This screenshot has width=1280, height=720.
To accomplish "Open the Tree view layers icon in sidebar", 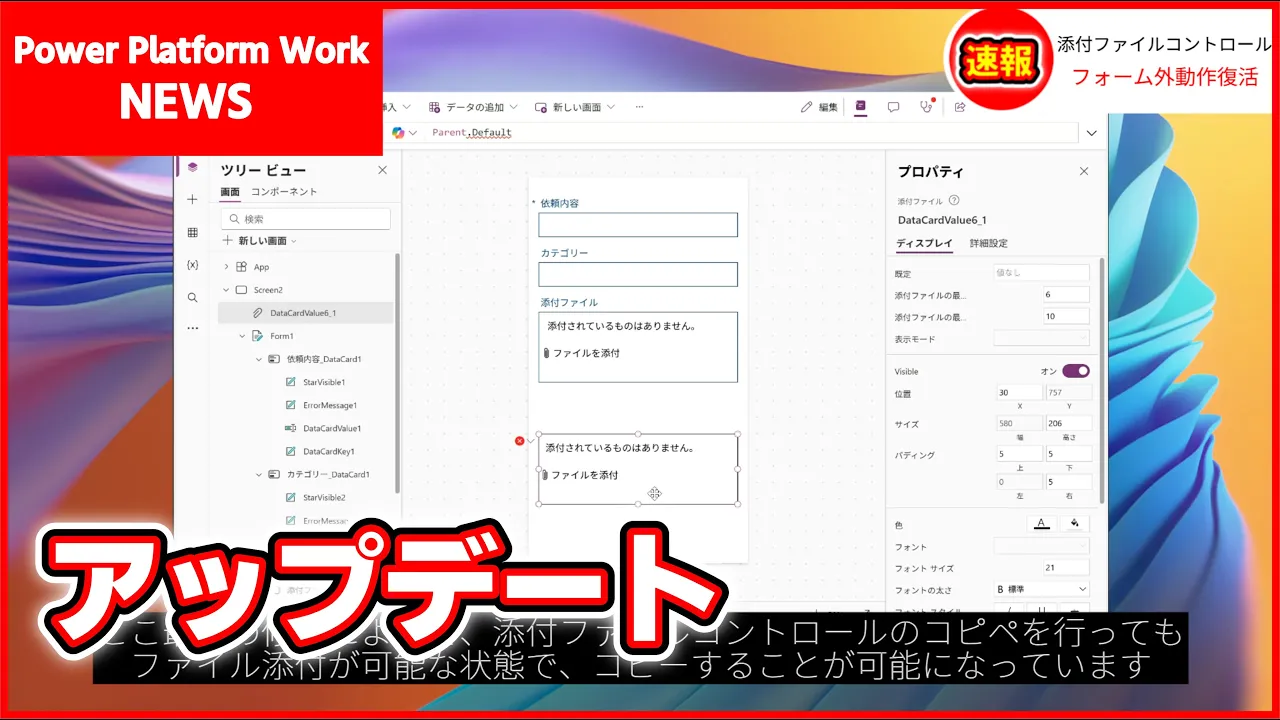I will click(x=193, y=168).
